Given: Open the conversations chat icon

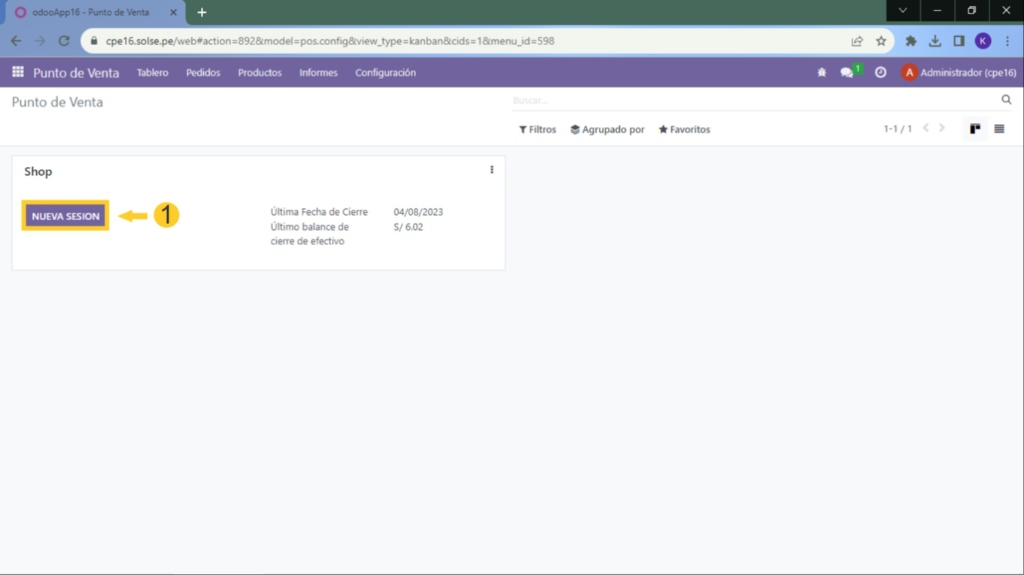Looking at the screenshot, I should (847, 72).
